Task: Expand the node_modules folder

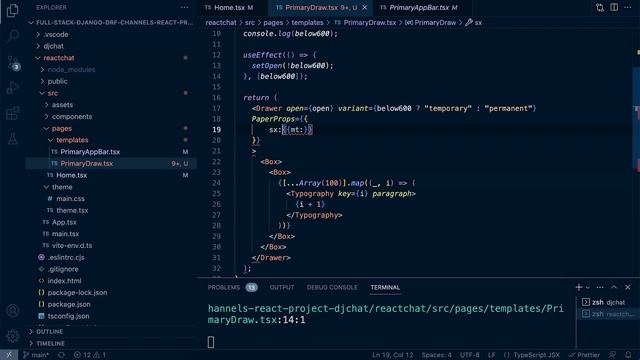Action: [x=71, y=69]
